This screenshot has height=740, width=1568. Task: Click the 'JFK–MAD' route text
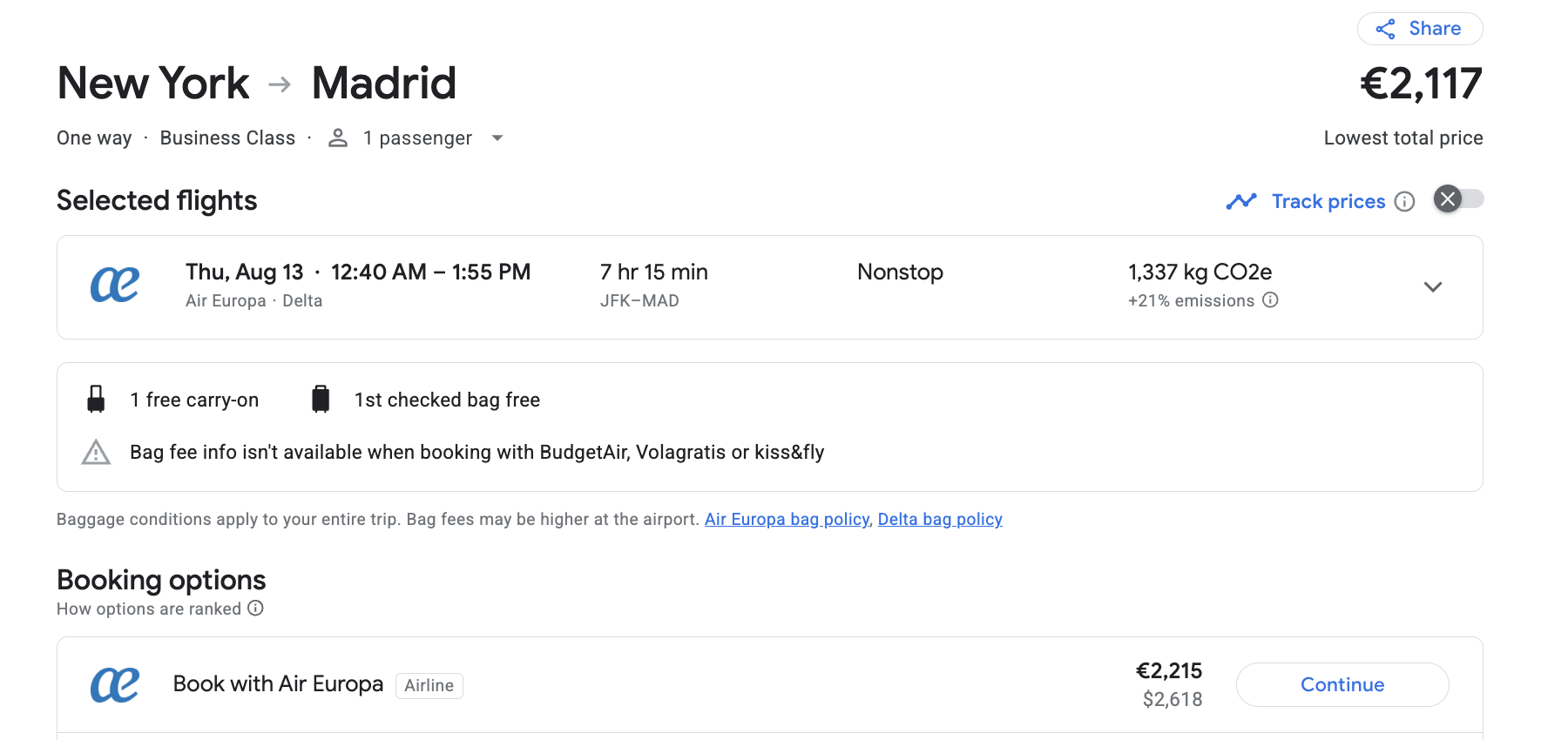pos(639,301)
